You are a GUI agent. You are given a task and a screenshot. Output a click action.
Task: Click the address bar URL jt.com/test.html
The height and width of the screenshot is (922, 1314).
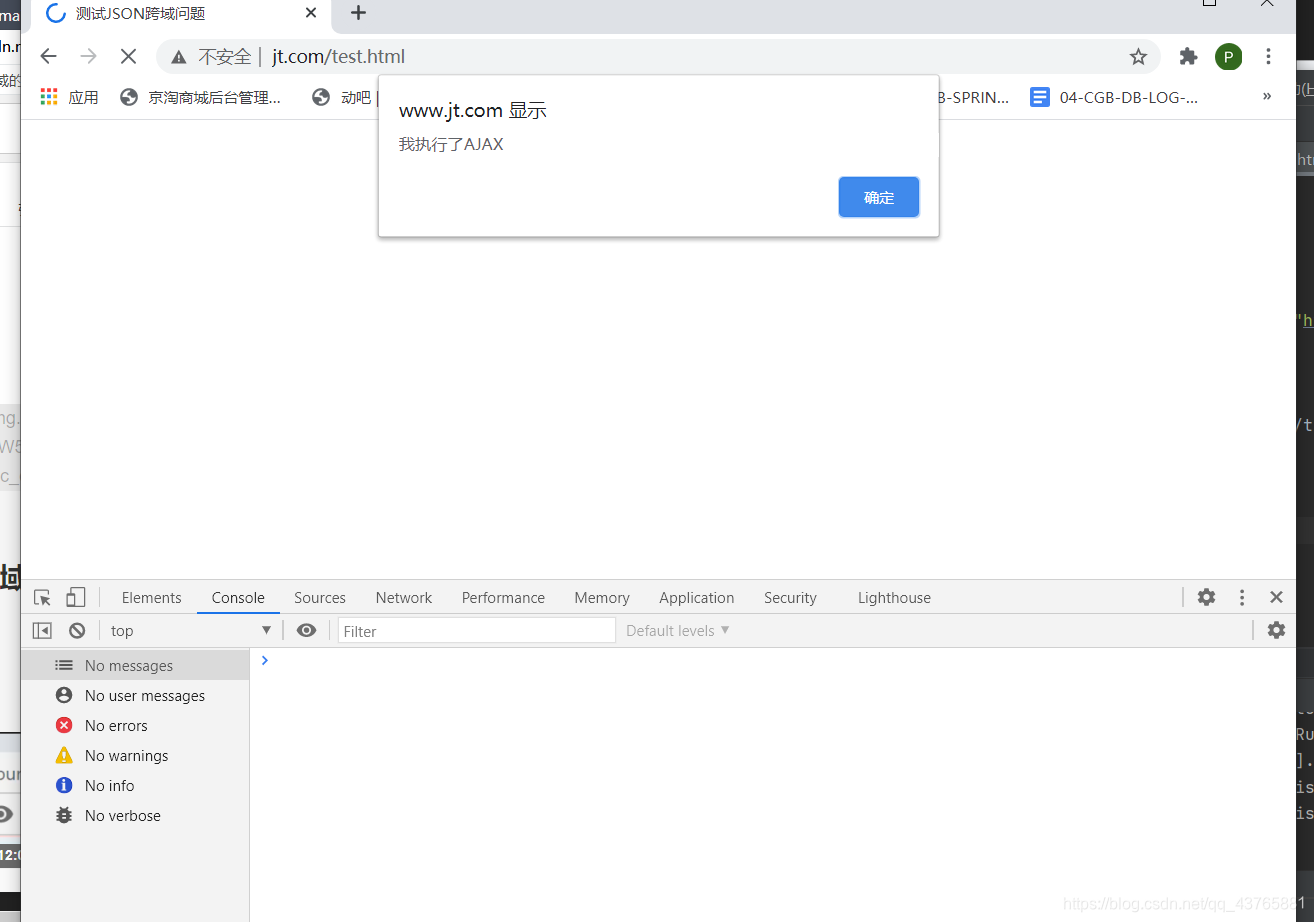pos(338,57)
